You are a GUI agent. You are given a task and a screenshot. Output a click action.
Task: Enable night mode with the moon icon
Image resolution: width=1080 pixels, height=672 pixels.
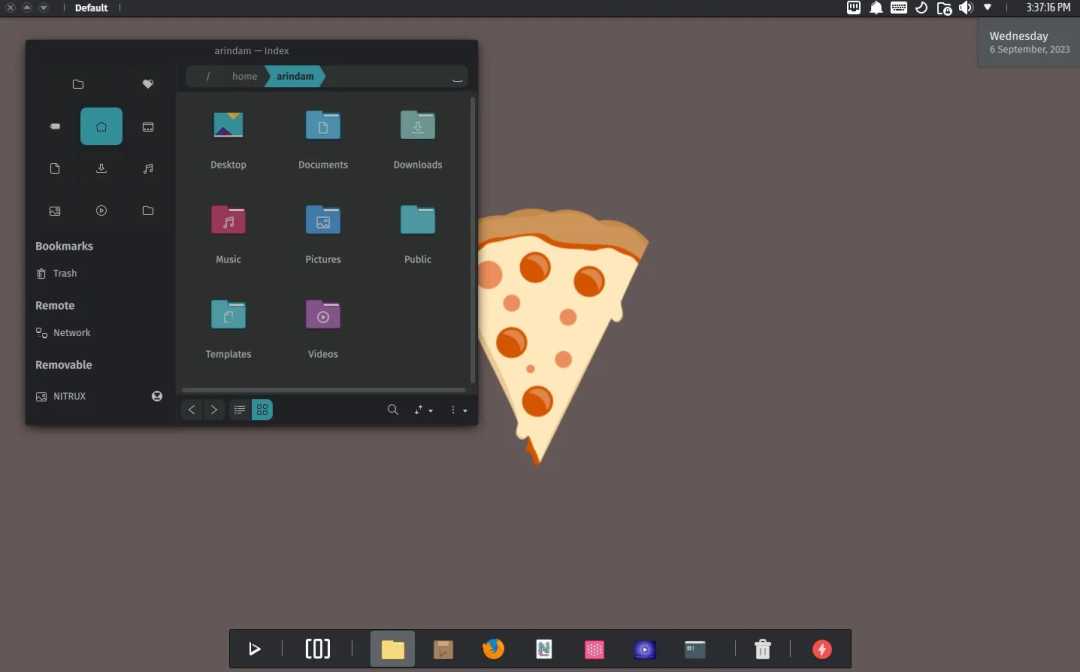pos(921,7)
